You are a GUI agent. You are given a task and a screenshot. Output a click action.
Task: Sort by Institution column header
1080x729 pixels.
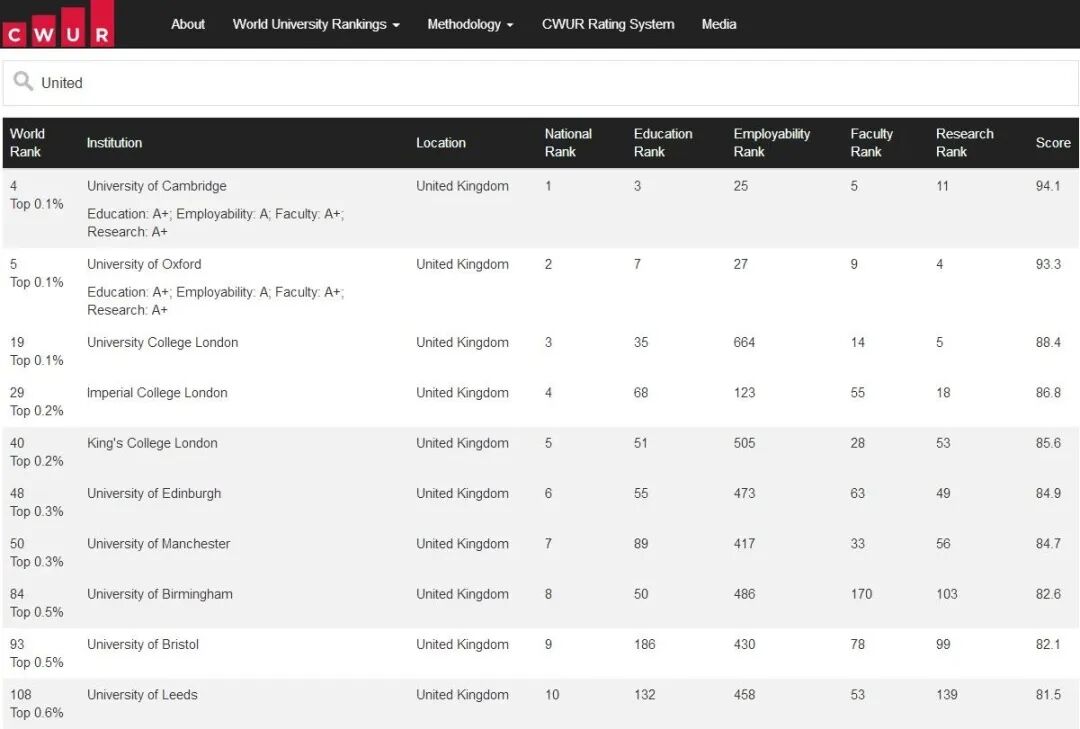pyautogui.click(x=114, y=143)
